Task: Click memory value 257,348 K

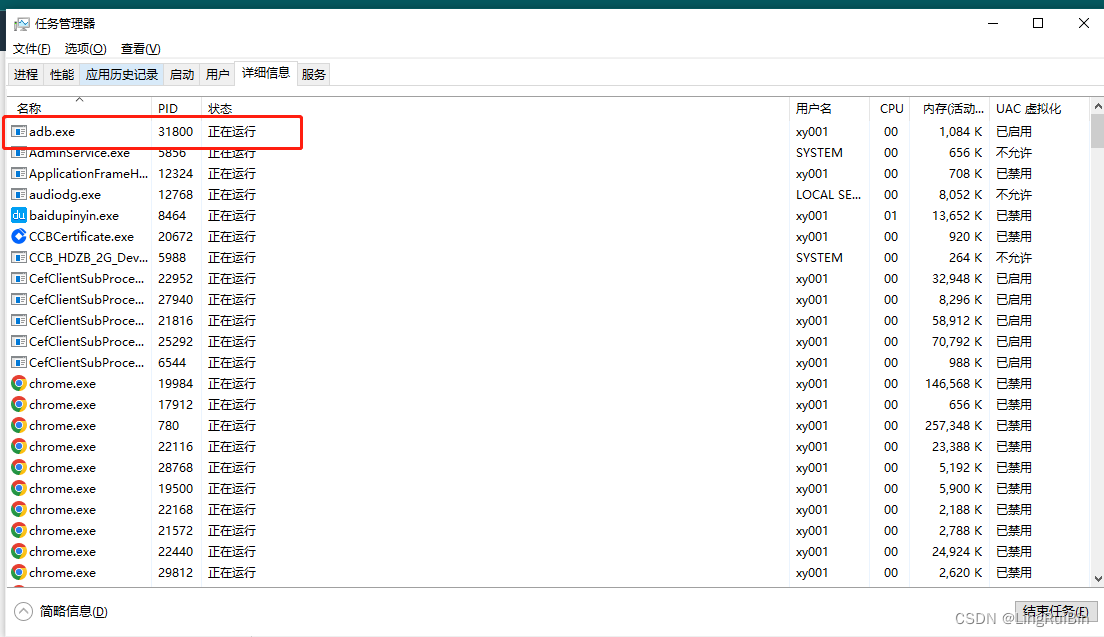Action: 953,426
